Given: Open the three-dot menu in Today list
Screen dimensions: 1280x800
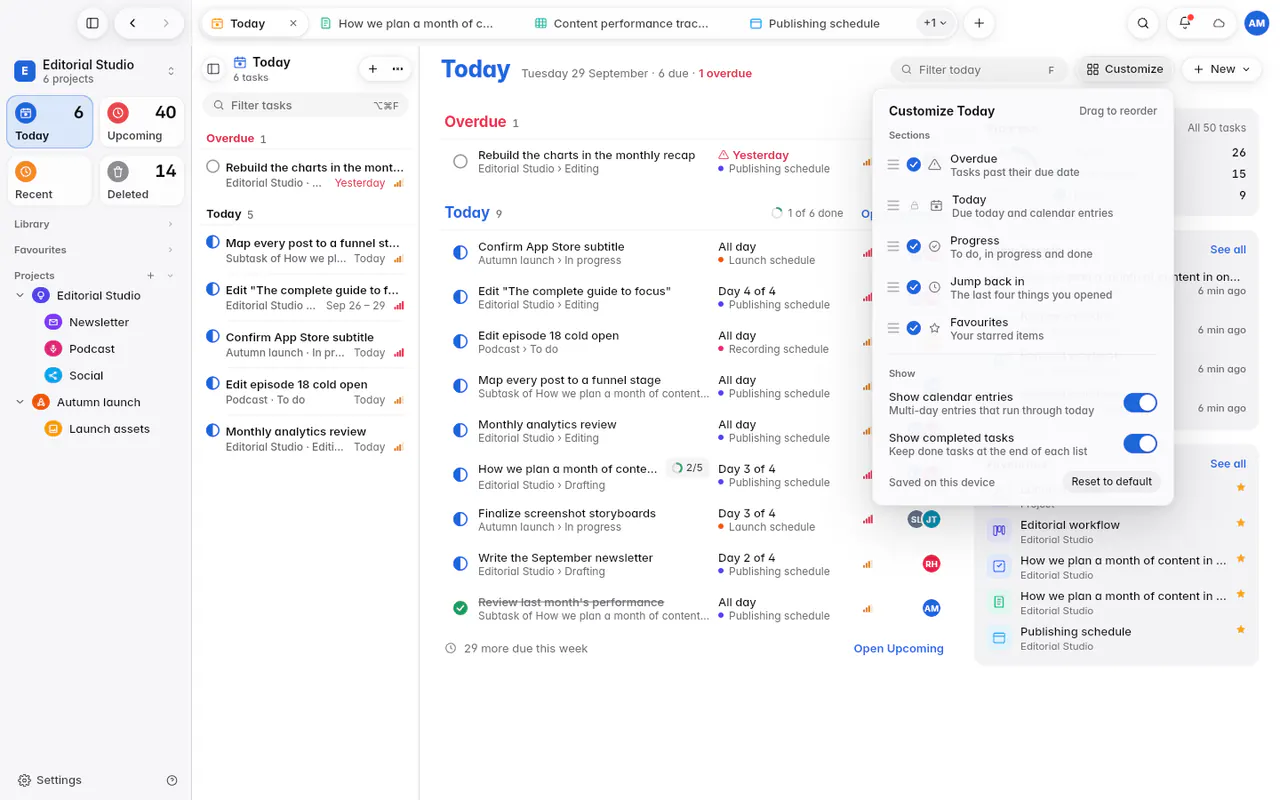Looking at the screenshot, I should point(398,69).
